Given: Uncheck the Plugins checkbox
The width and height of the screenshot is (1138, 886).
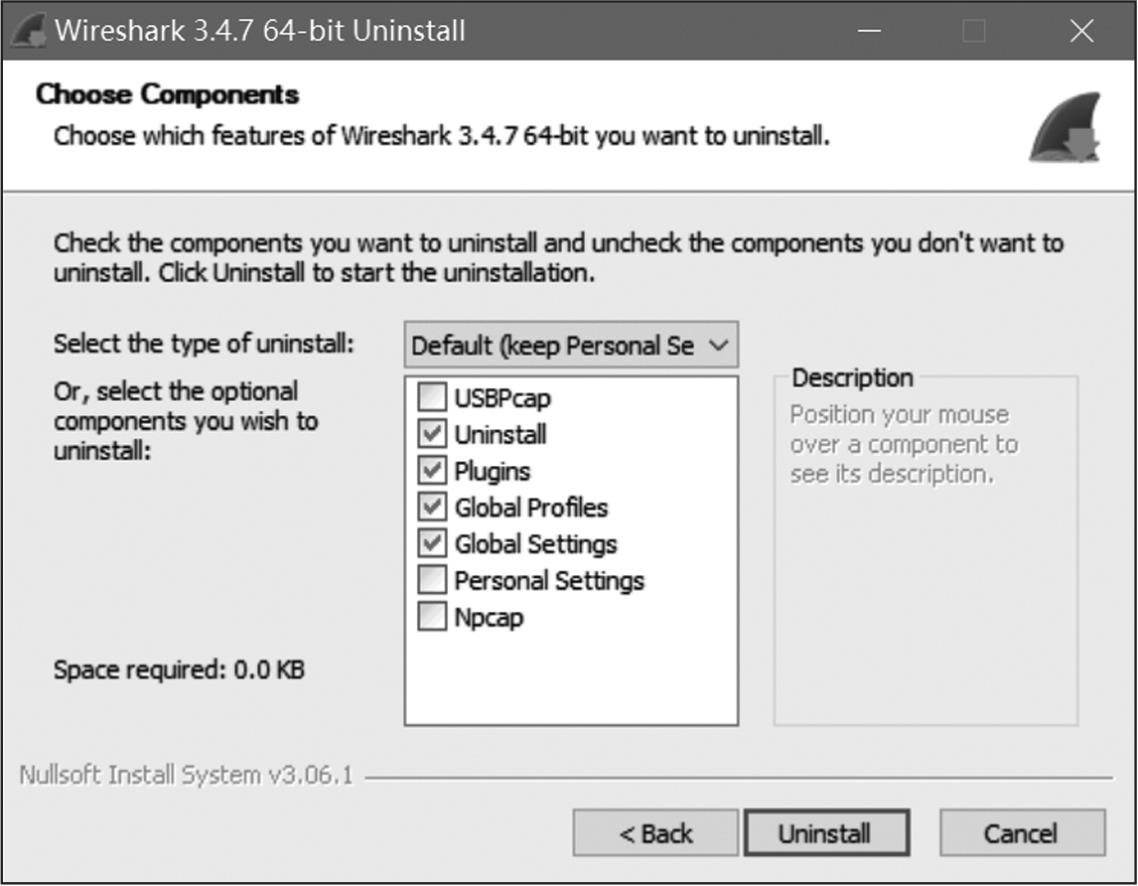Looking at the screenshot, I should tap(432, 471).
